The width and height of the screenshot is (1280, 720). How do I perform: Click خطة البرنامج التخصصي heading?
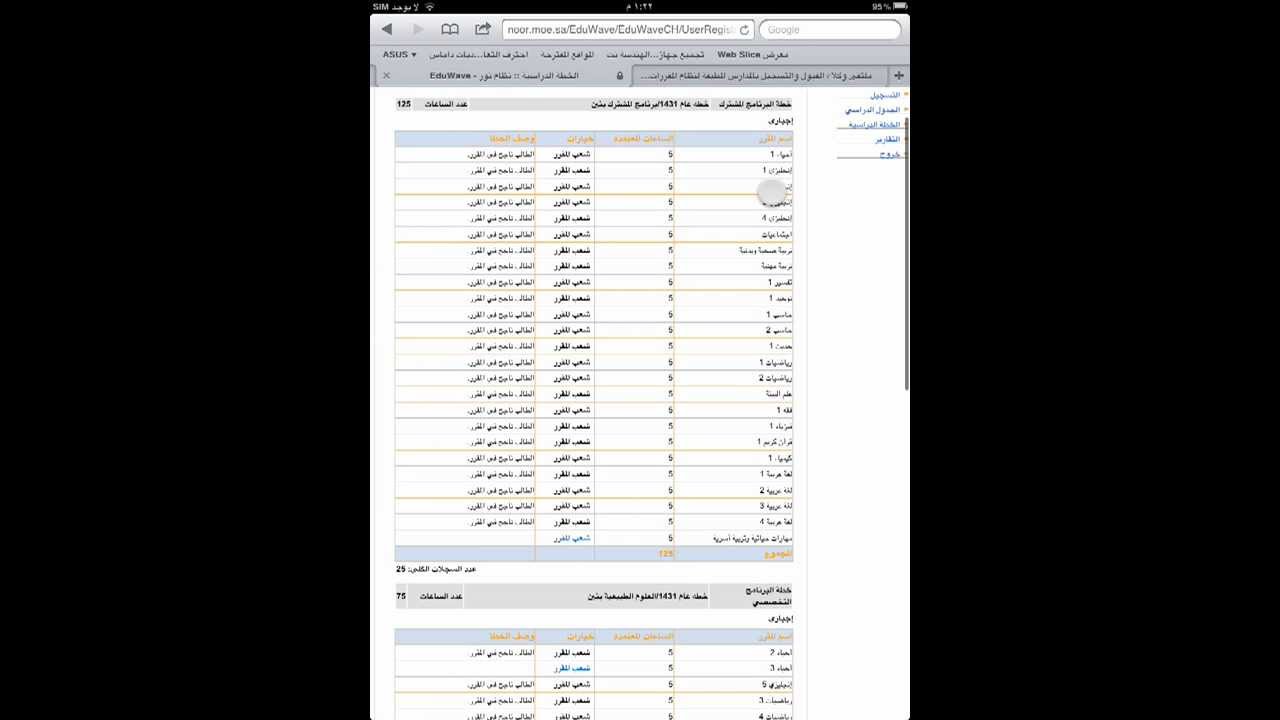[x=768, y=597]
